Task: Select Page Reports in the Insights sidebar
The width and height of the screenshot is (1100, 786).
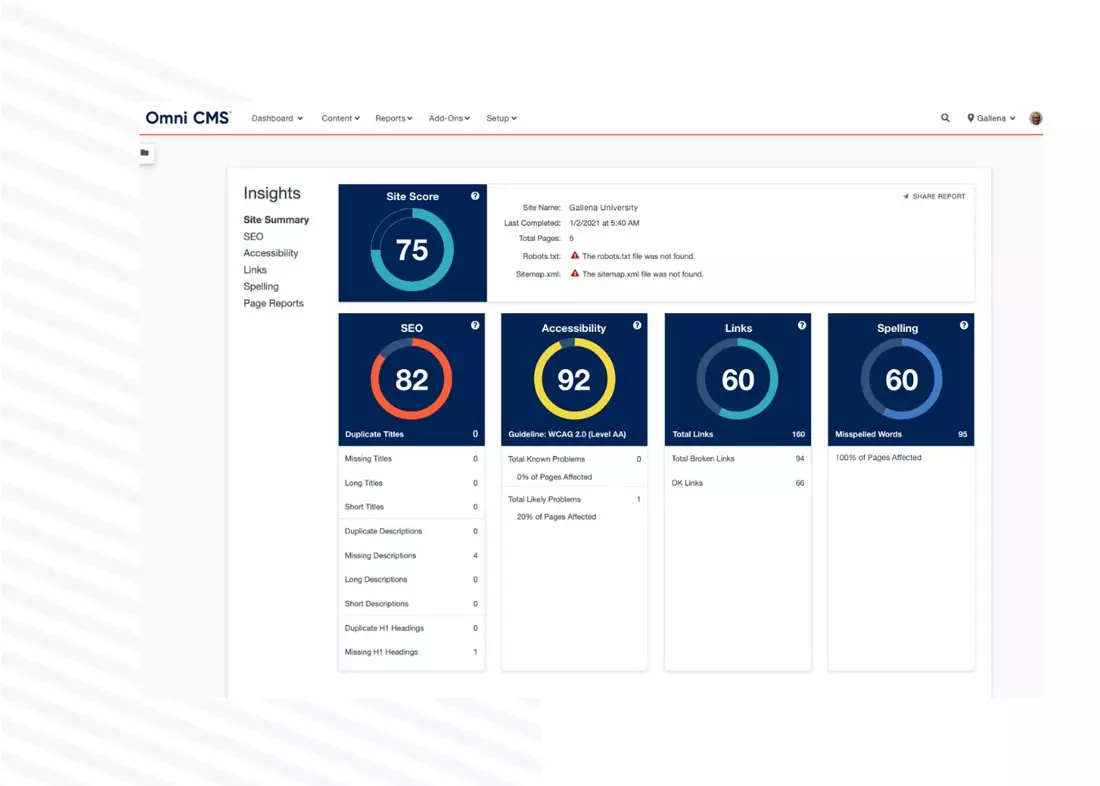Action: click(x=273, y=303)
